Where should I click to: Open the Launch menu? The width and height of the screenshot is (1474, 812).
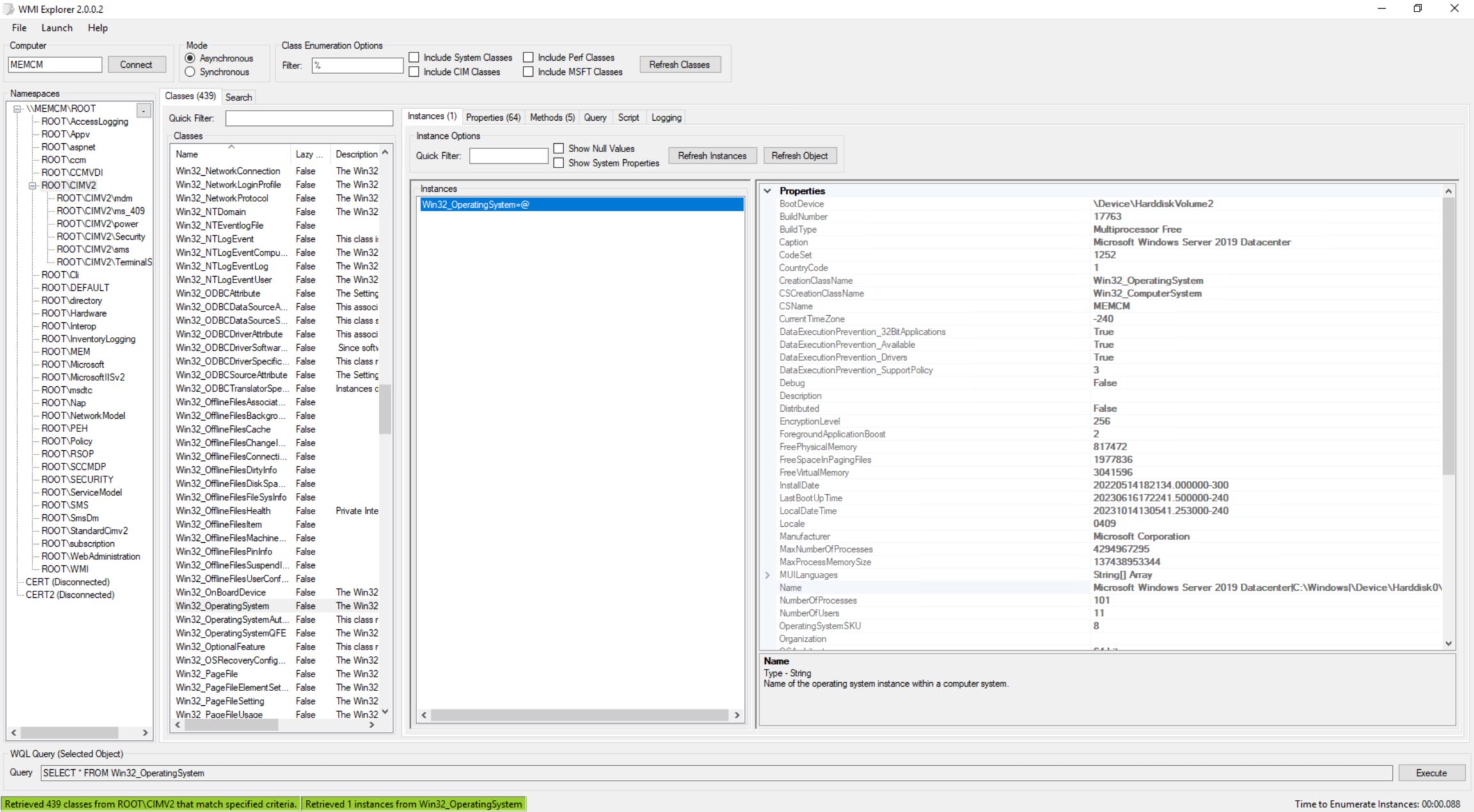(57, 27)
